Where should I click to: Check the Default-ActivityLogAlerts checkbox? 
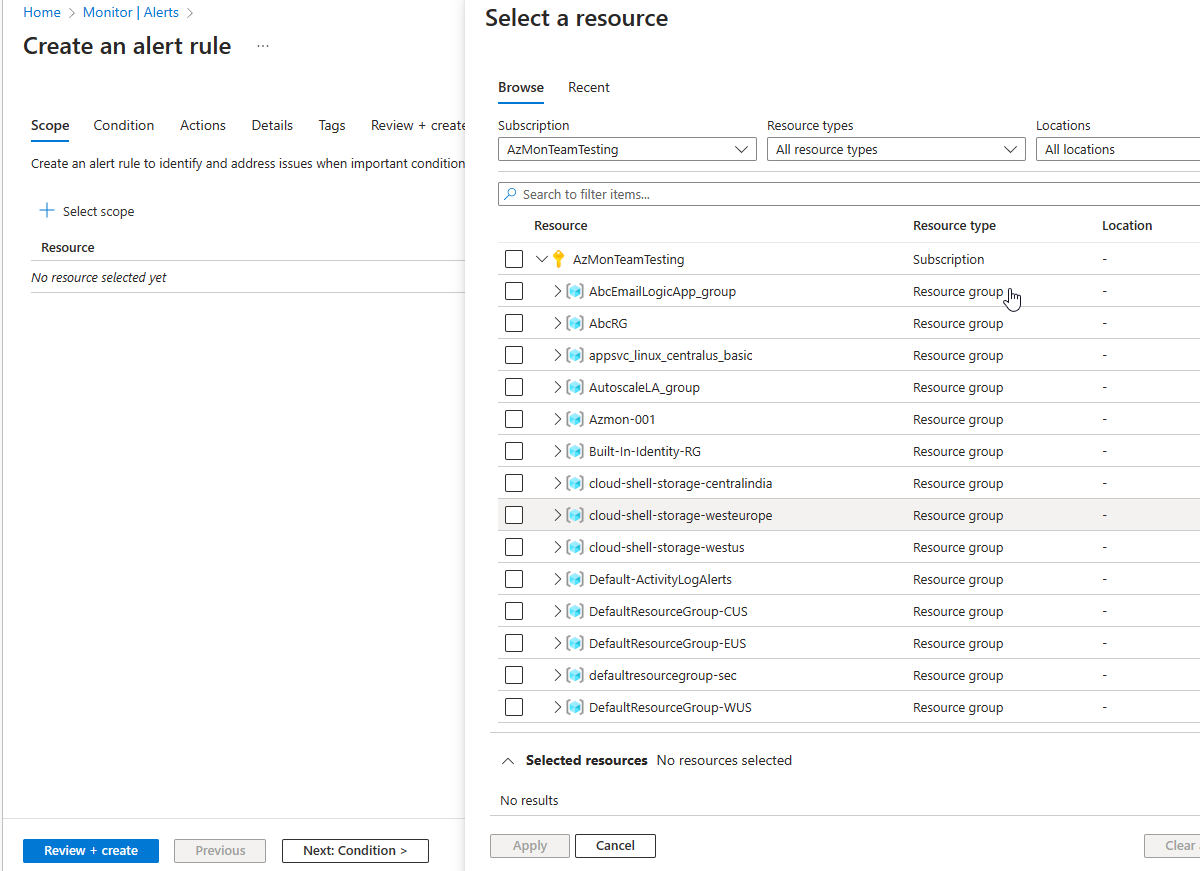click(514, 579)
